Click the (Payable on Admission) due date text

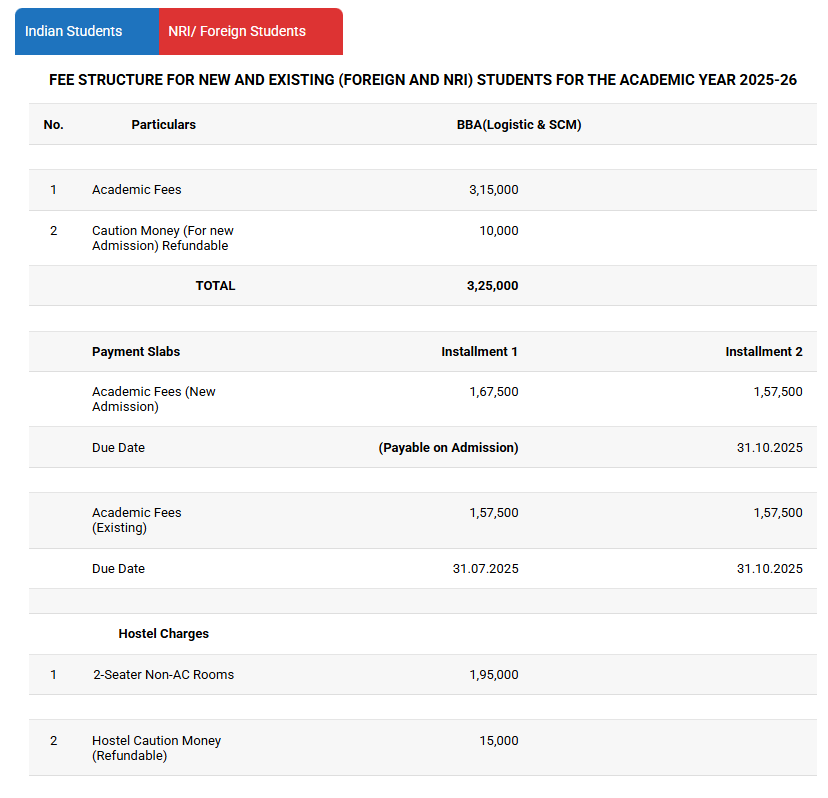448,448
